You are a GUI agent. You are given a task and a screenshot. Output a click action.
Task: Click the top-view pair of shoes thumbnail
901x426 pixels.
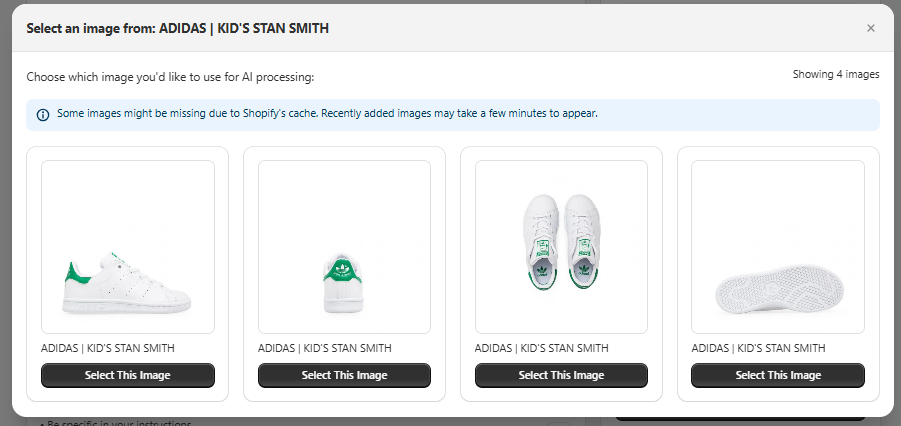tap(561, 247)
